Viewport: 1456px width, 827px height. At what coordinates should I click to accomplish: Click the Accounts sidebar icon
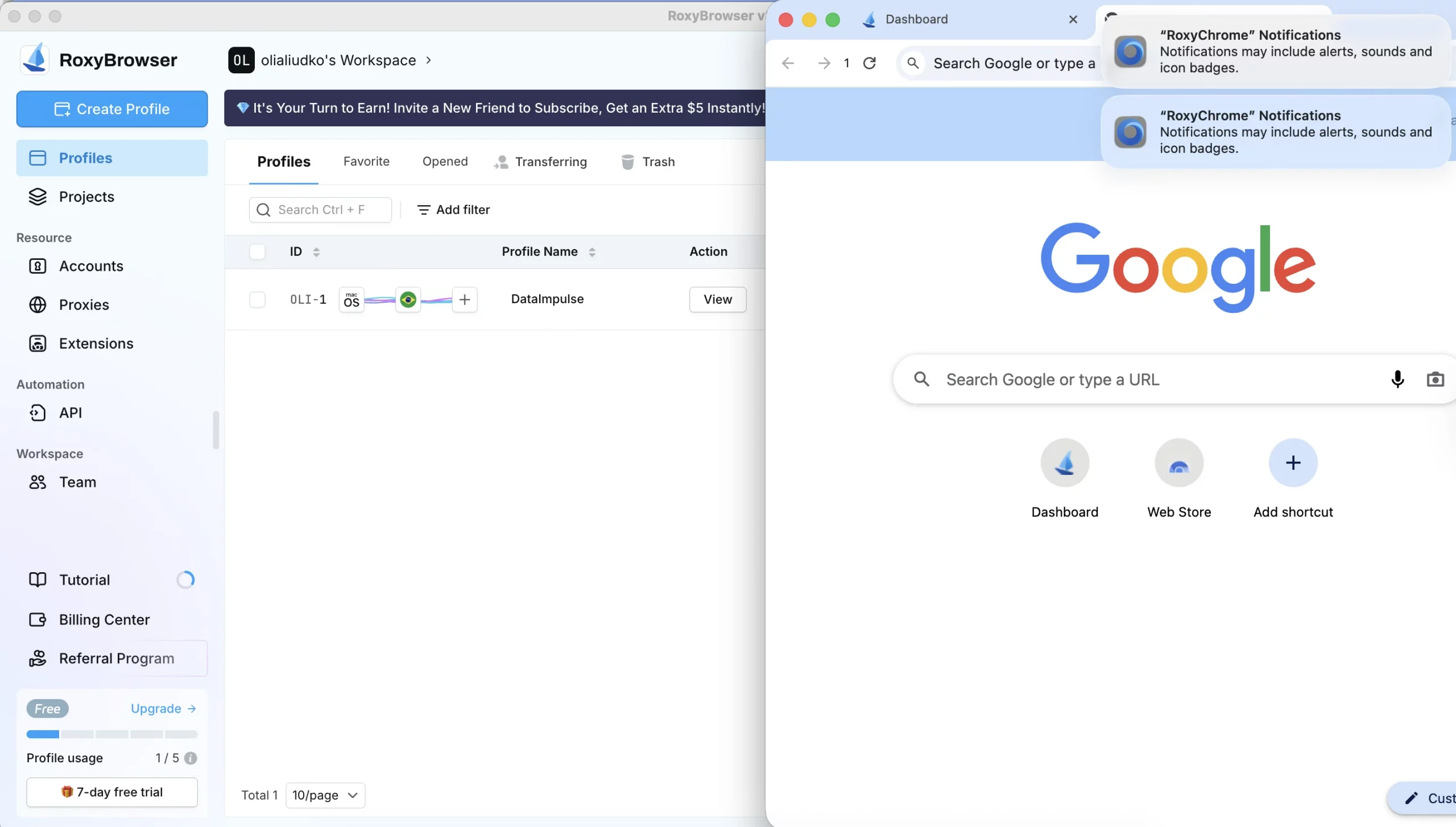(x=37, y=266)
